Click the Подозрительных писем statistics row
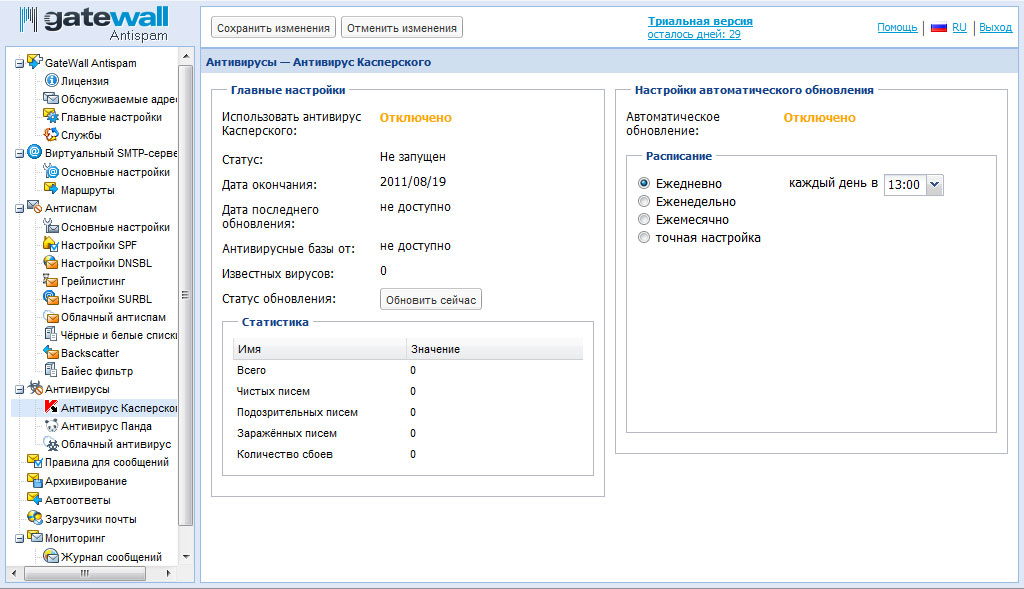 [x=408, y=412]
